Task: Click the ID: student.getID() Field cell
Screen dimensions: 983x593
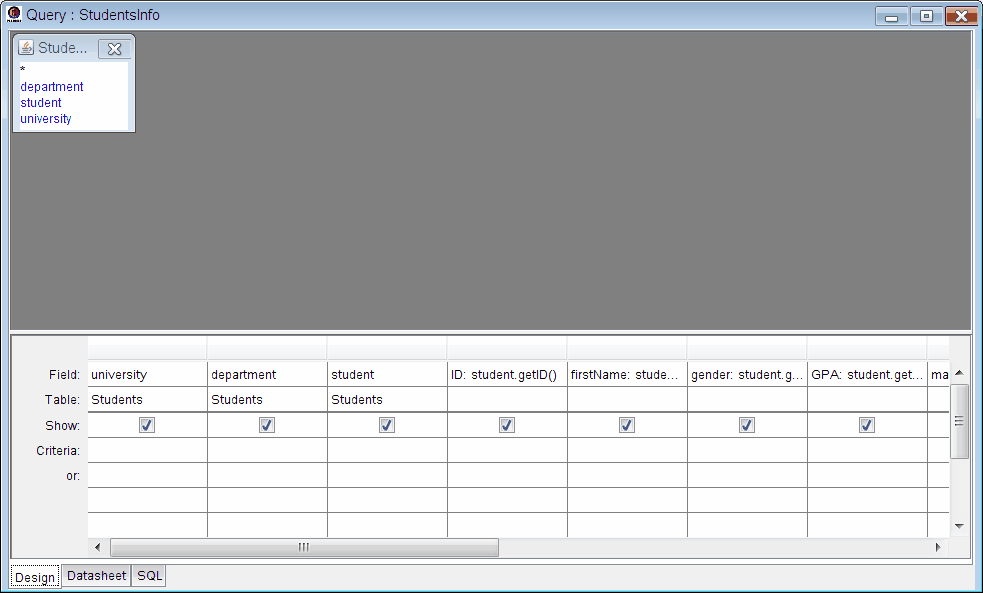Action: pos(507,374)
